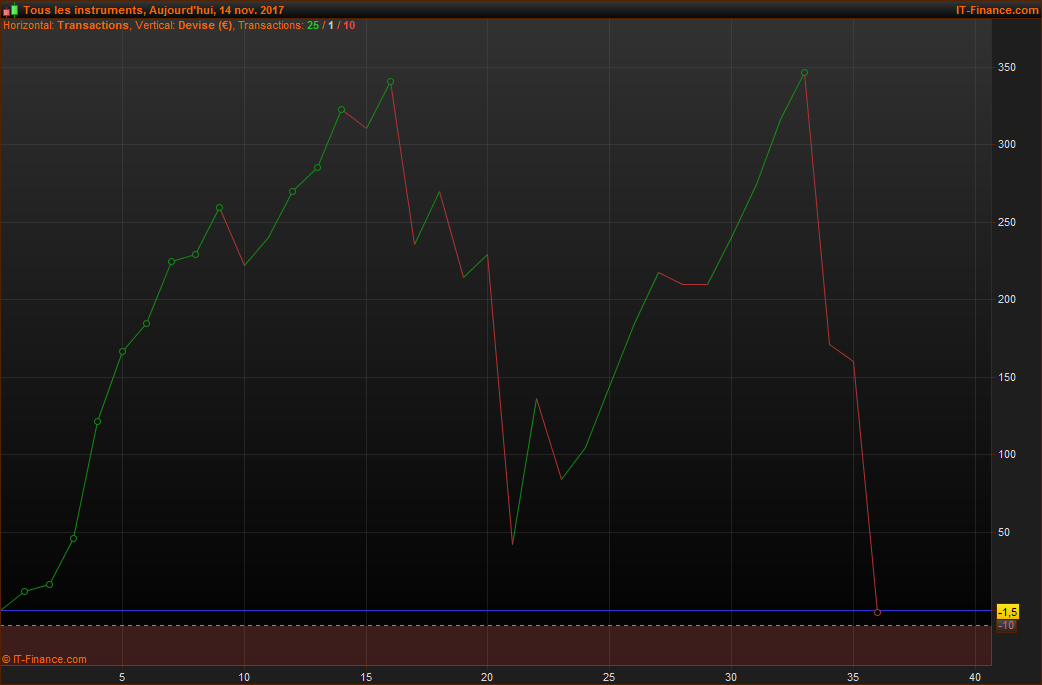This screenshot has height=685, width=1042.
Task: Click the '100' label on the vertical axis
Action: [x=1007, y=454]
